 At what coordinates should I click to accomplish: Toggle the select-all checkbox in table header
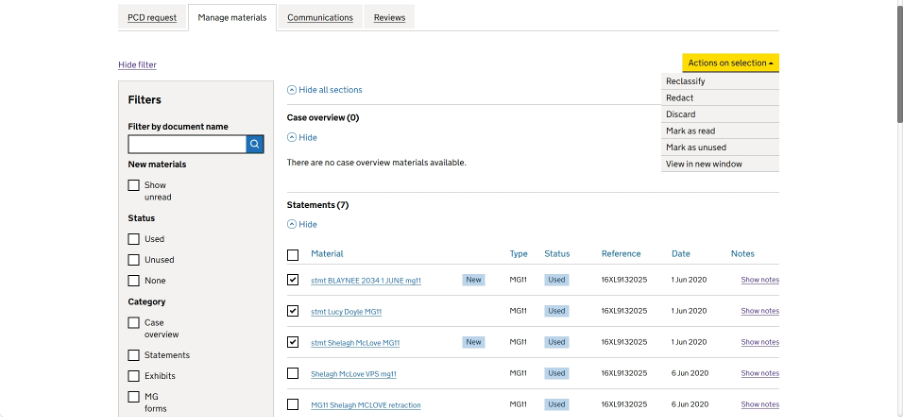click(x=293, y=254)
